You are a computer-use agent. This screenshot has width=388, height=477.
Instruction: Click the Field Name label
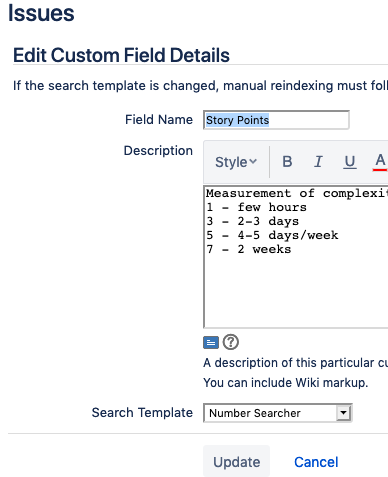(x=159, y=119)
